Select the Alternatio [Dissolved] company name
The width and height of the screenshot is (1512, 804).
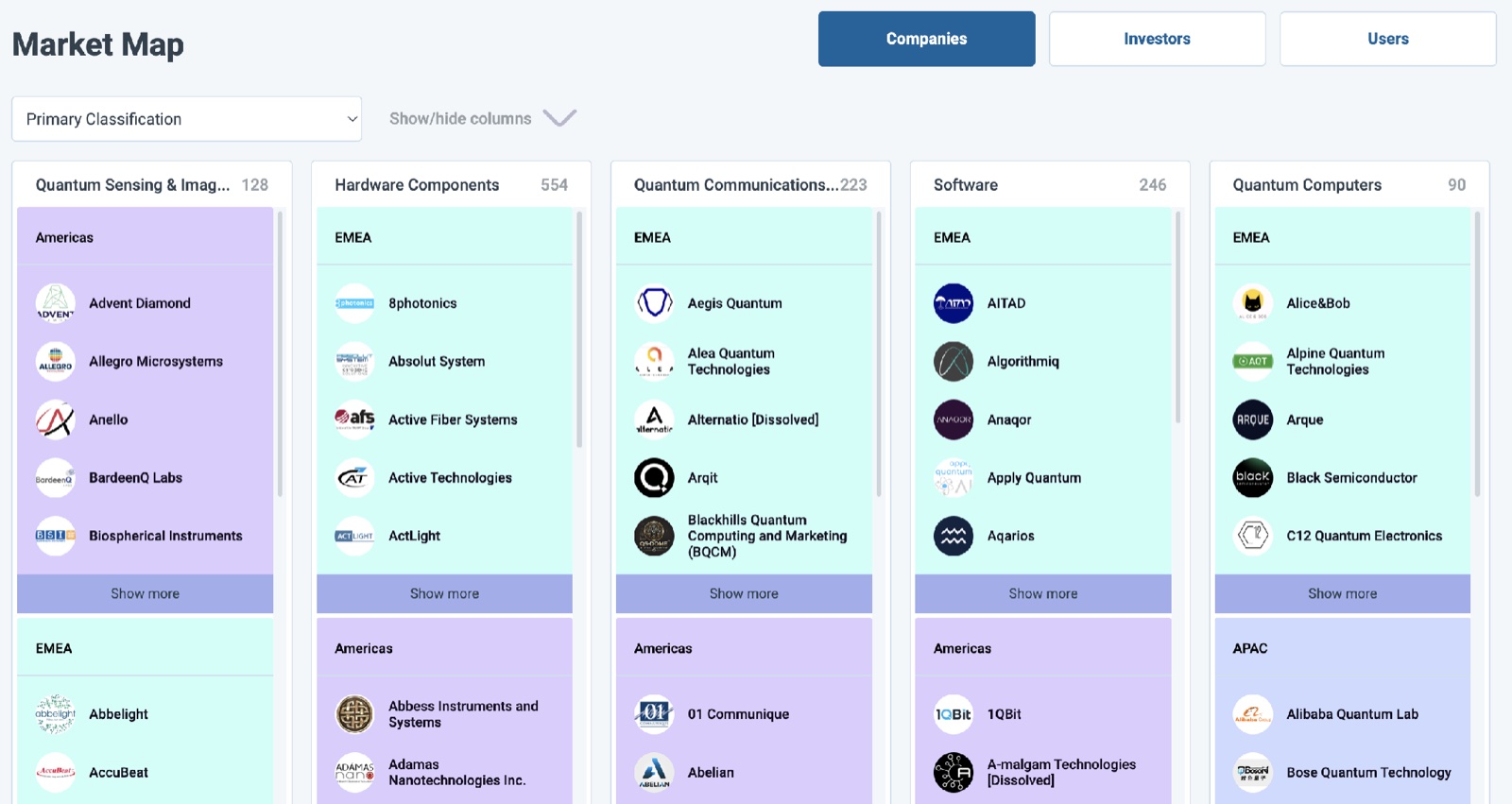point(753,419)
